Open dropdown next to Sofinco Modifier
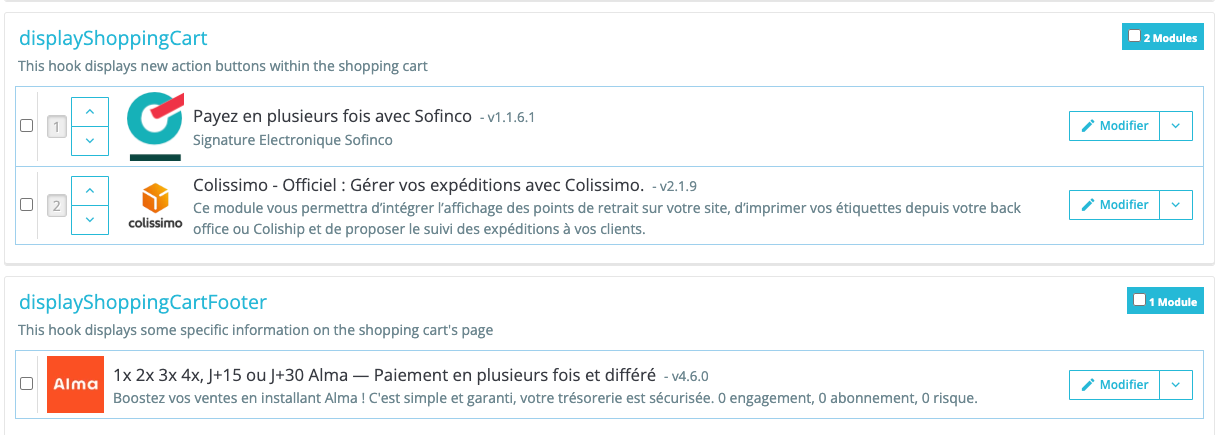1229x435 pixels. click(x=1176, y=126)
